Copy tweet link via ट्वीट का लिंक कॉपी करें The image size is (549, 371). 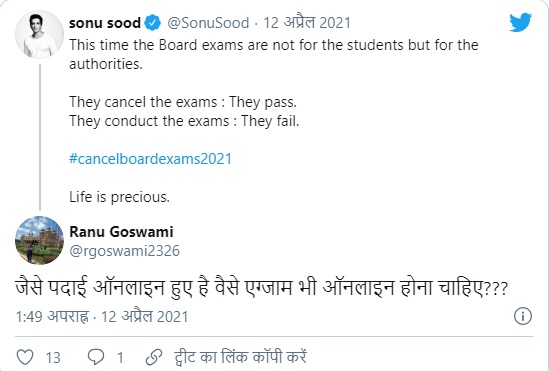[240, 357]
